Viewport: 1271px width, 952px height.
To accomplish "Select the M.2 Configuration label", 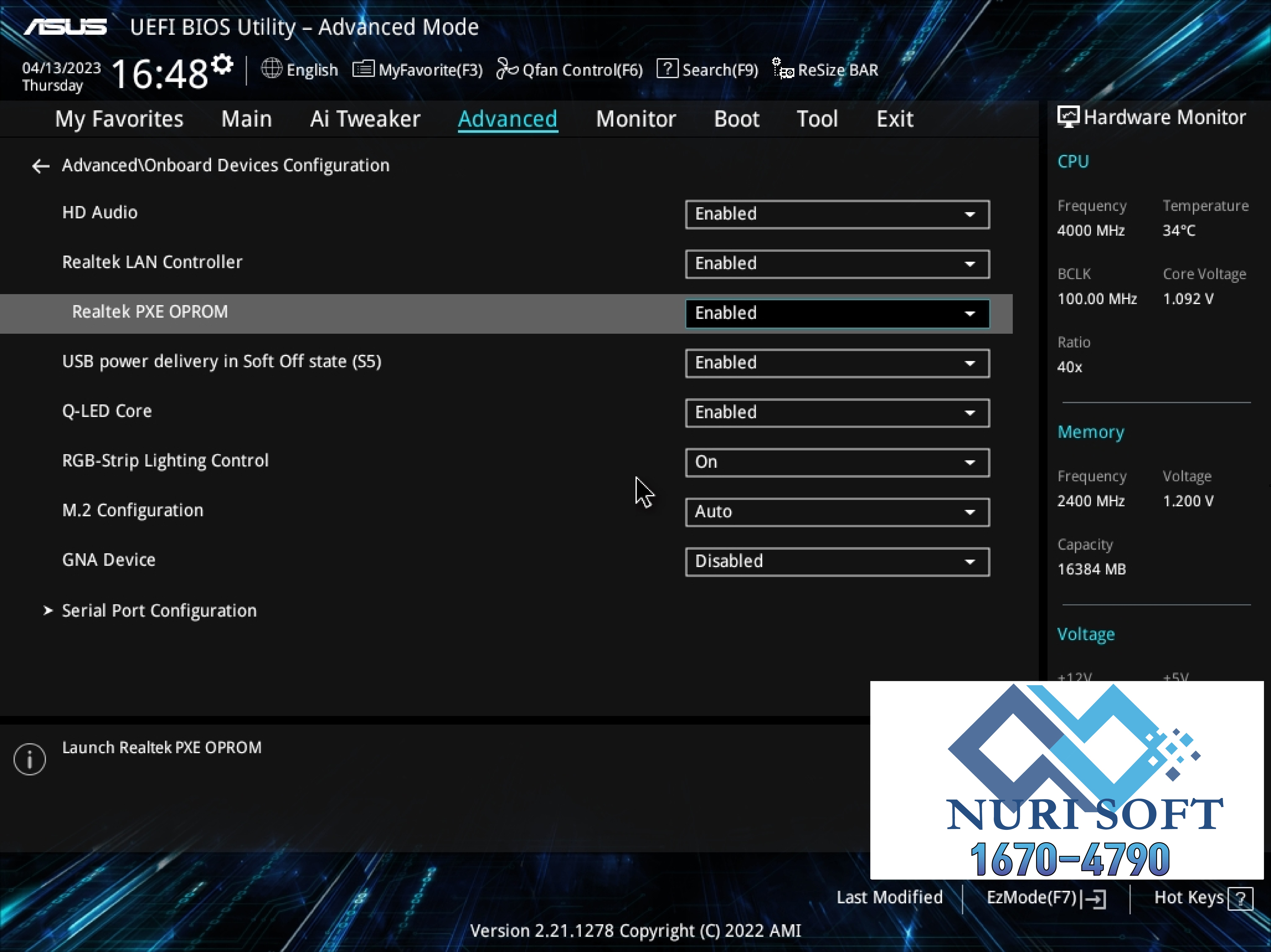I will pyautogui.click(x=133, y=511).
